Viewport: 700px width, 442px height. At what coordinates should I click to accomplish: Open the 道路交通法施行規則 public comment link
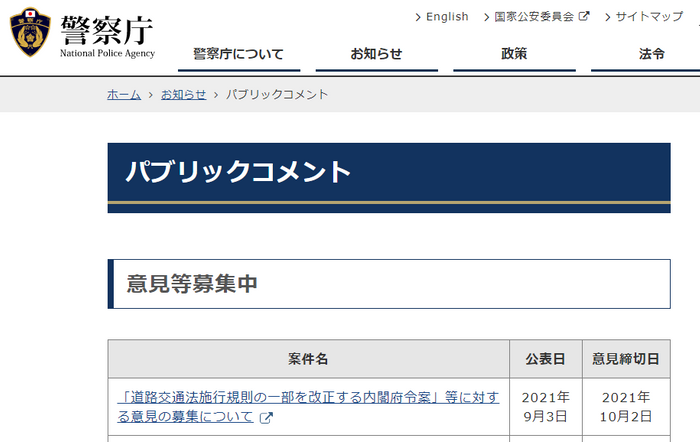point(308,398)
